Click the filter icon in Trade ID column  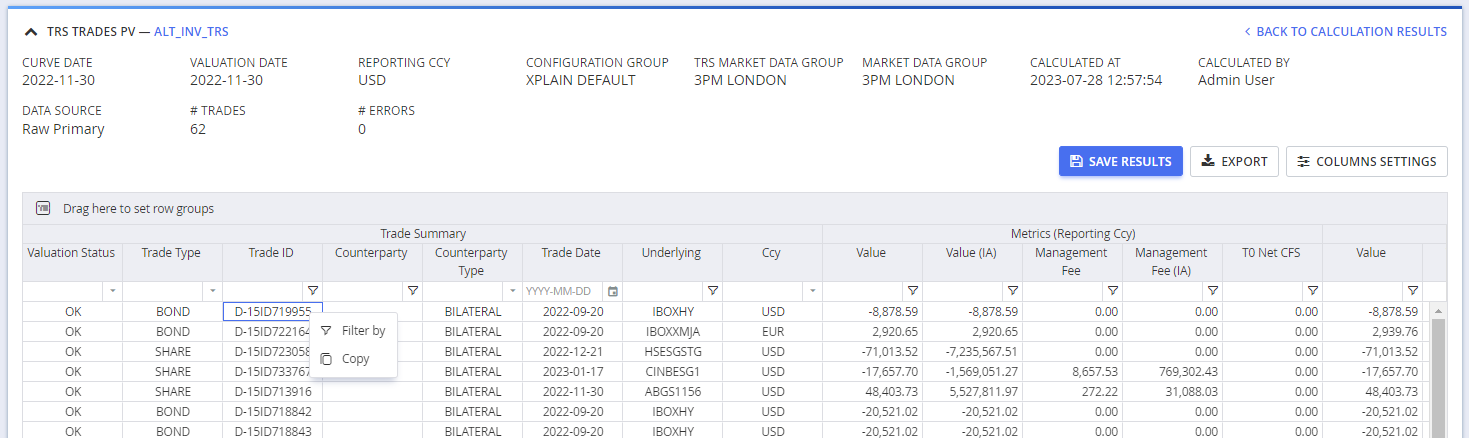click(x=312, y=291)
